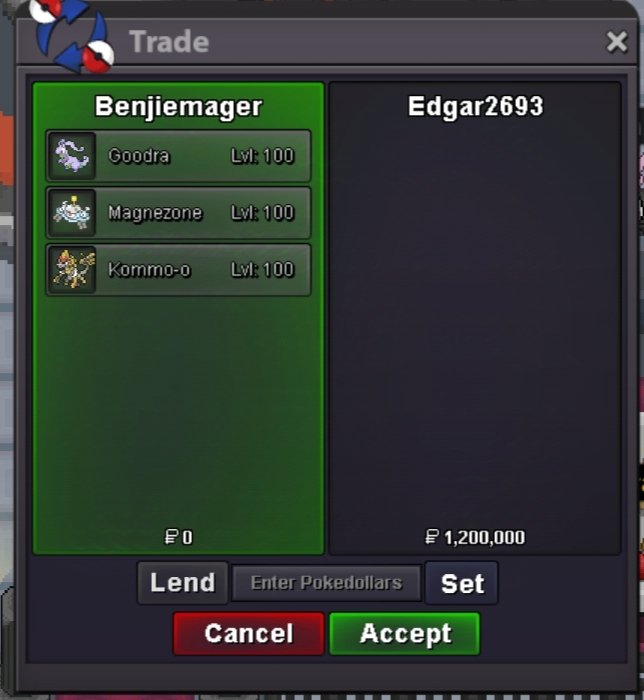Click the Lend button
Image resolution: width=644 pixels, height=700 pixels.
(183, 583)
